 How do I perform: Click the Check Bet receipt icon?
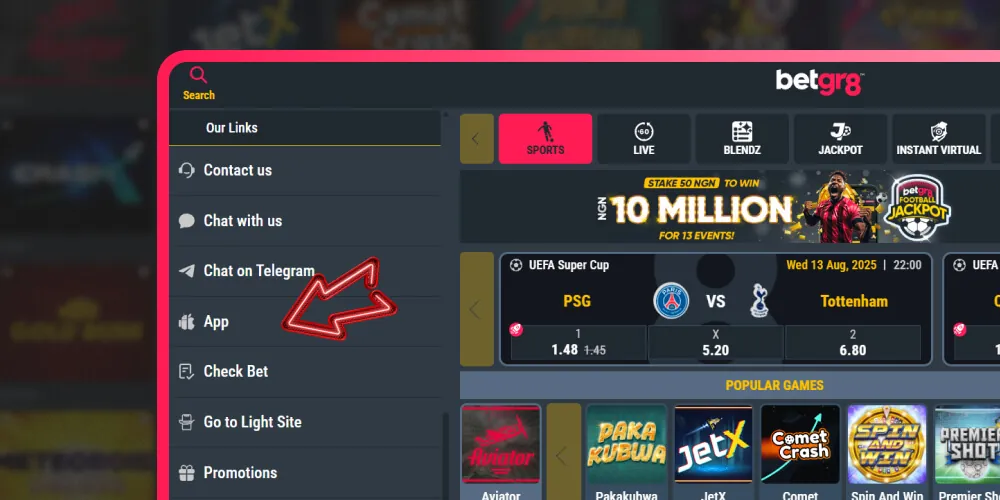pos(186,372)
